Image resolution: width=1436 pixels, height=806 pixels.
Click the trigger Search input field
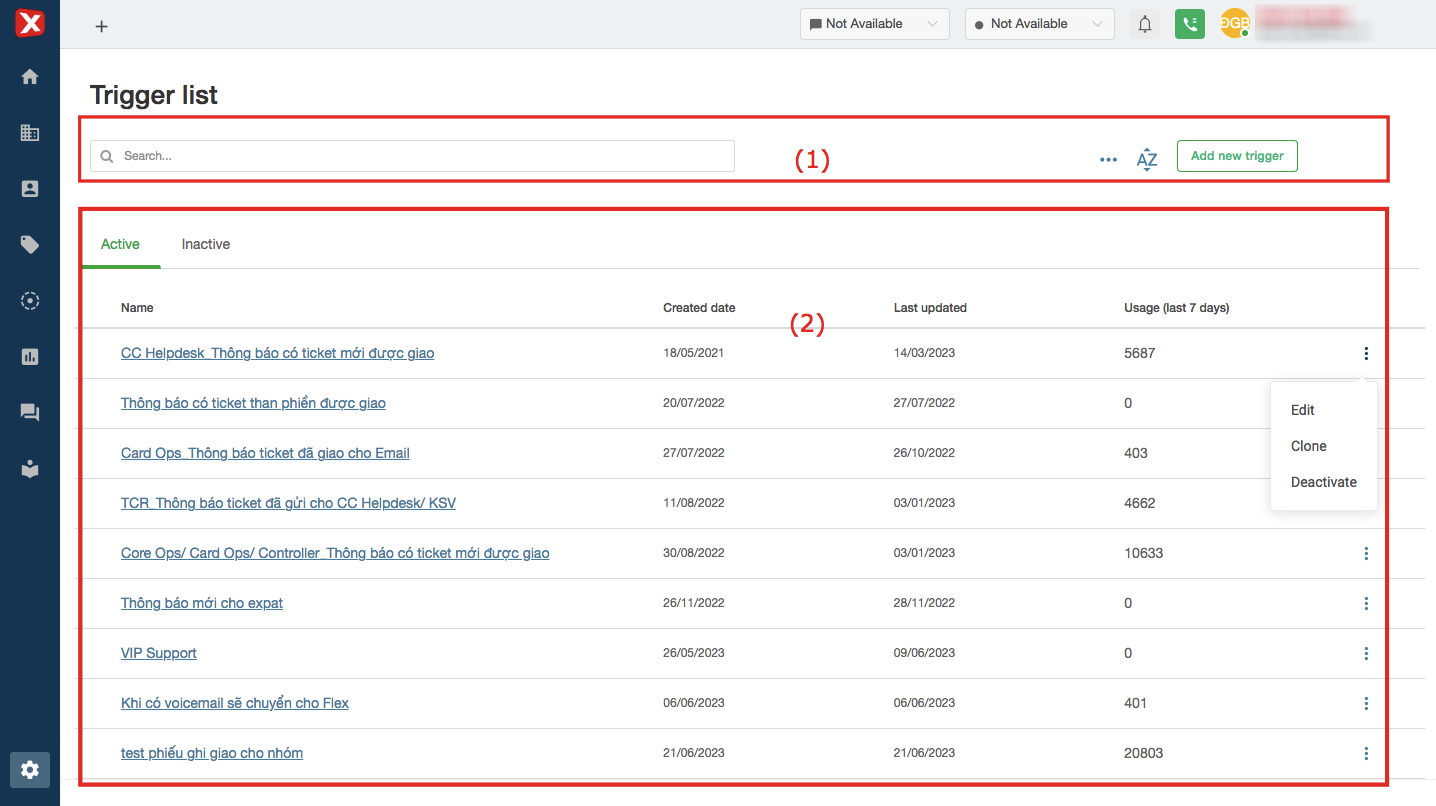tap(420, 156)
